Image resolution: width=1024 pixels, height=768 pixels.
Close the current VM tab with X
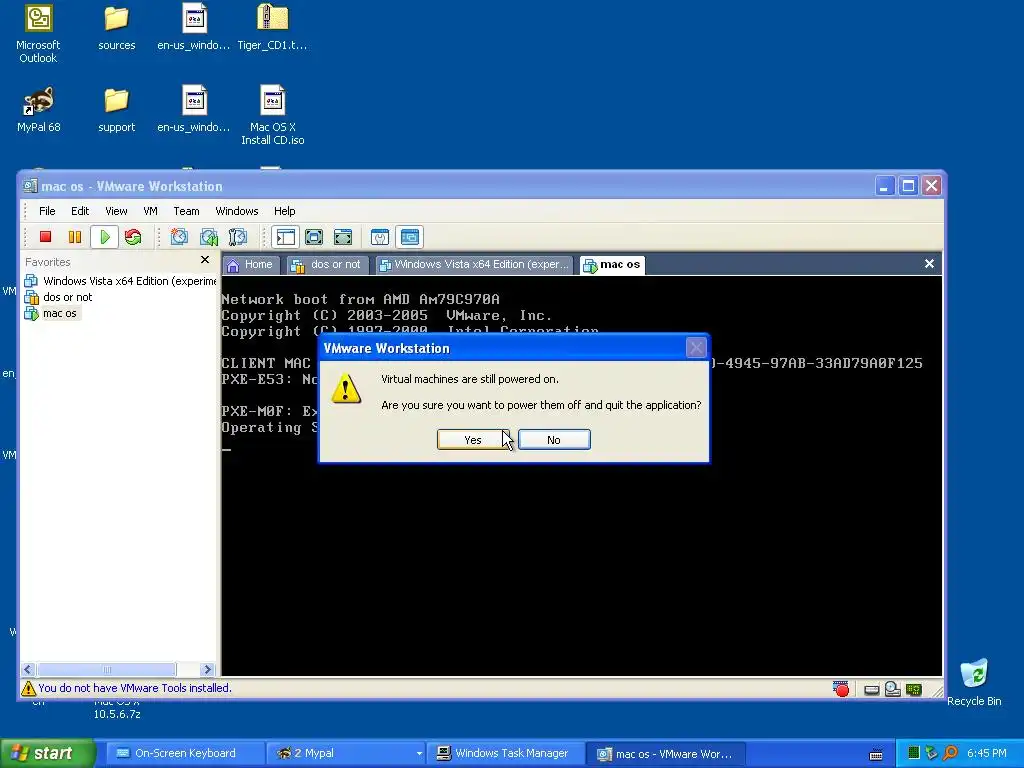(x=929, y=264)
